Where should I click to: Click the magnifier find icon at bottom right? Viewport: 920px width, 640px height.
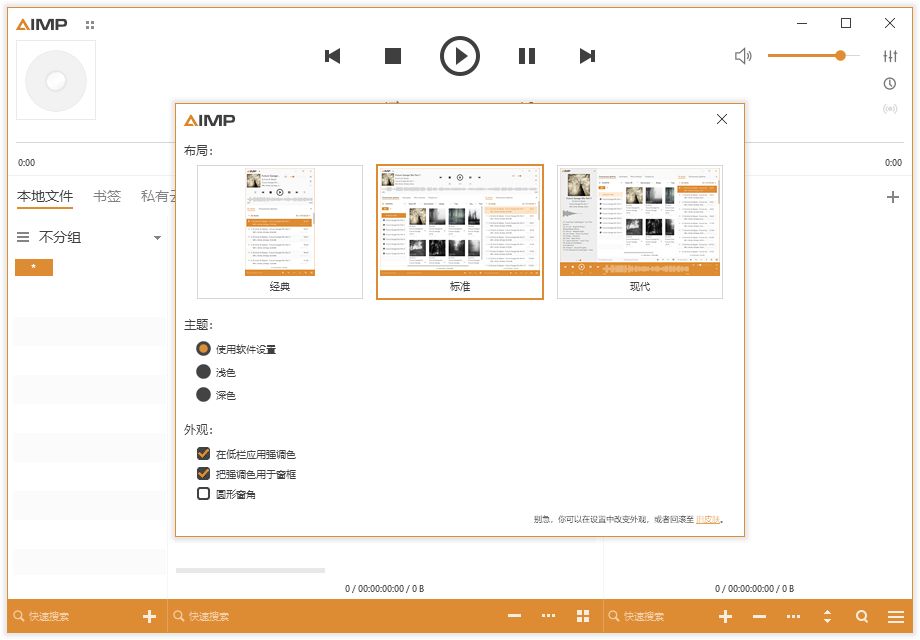[862, 617]
